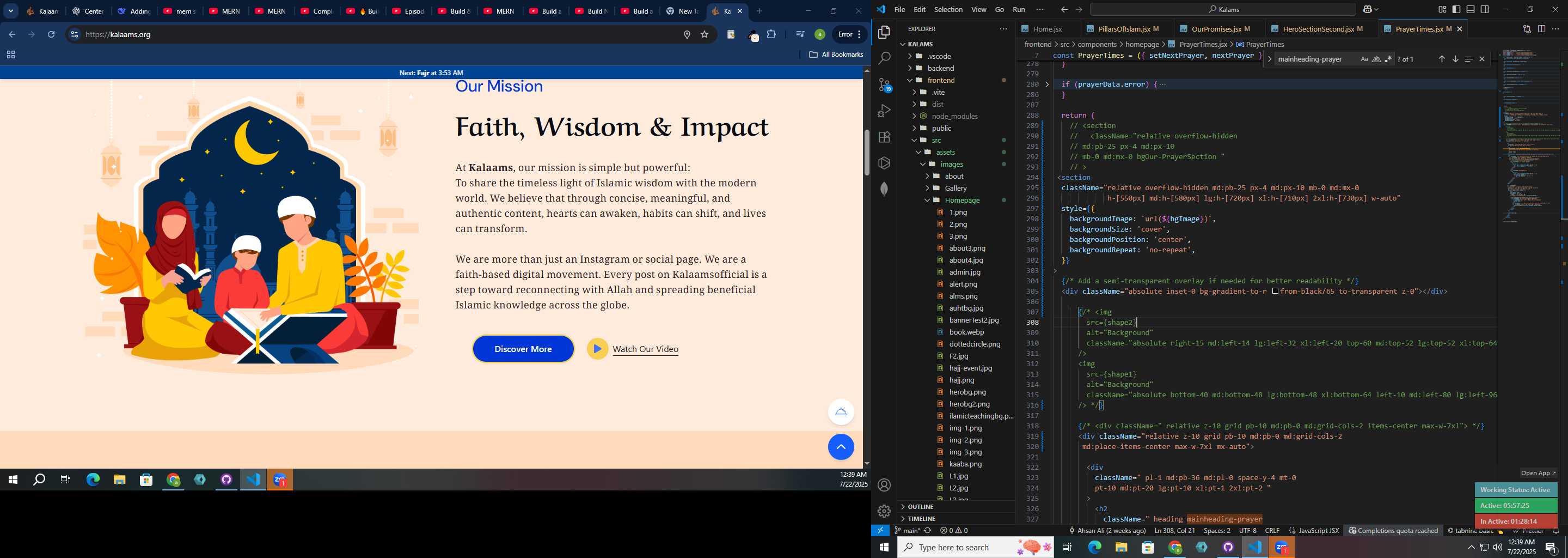Click the browser page vertical scrollbar thumb
The height and width of the screenshot is (558, 1568).
[x=867, y=152]
